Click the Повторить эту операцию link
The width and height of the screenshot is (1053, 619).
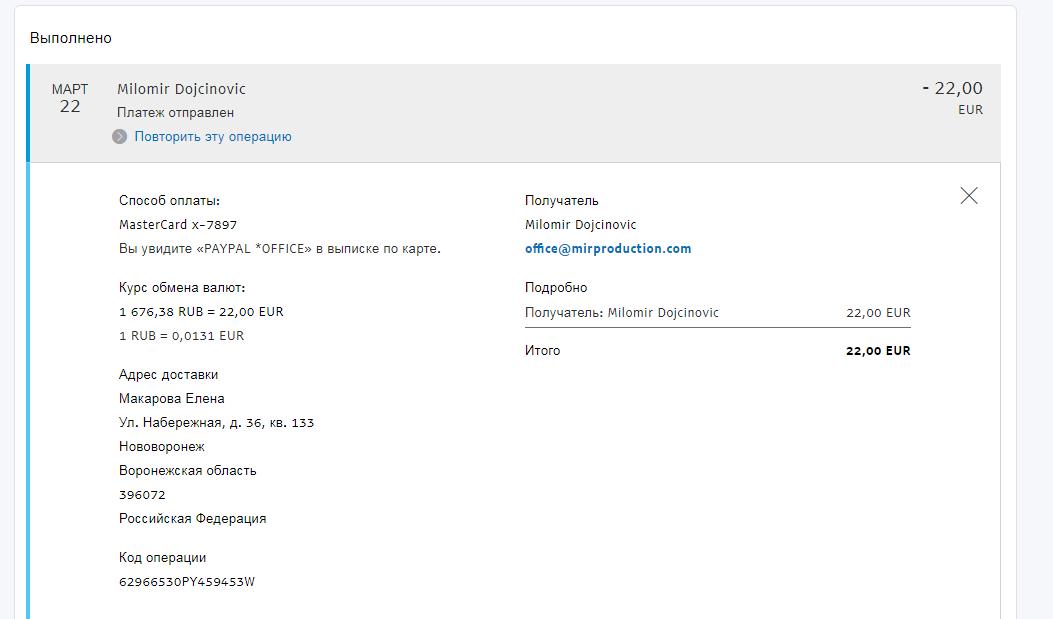[213, 137]
